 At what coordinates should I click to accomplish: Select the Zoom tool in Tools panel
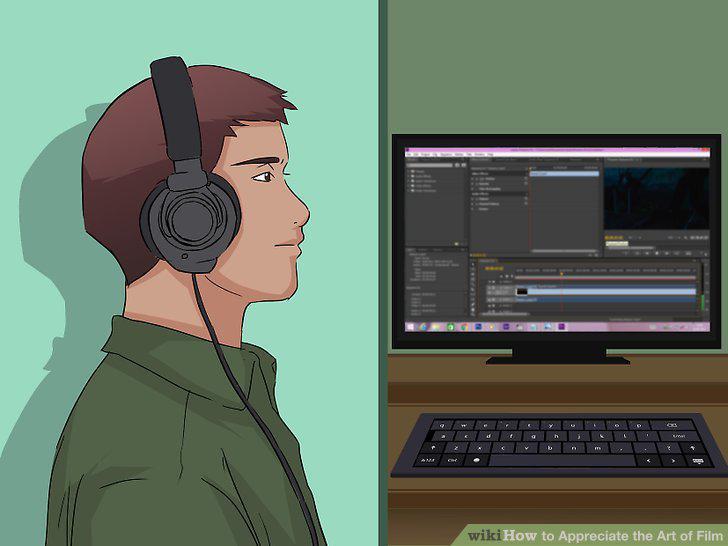(x=473, y=314)
